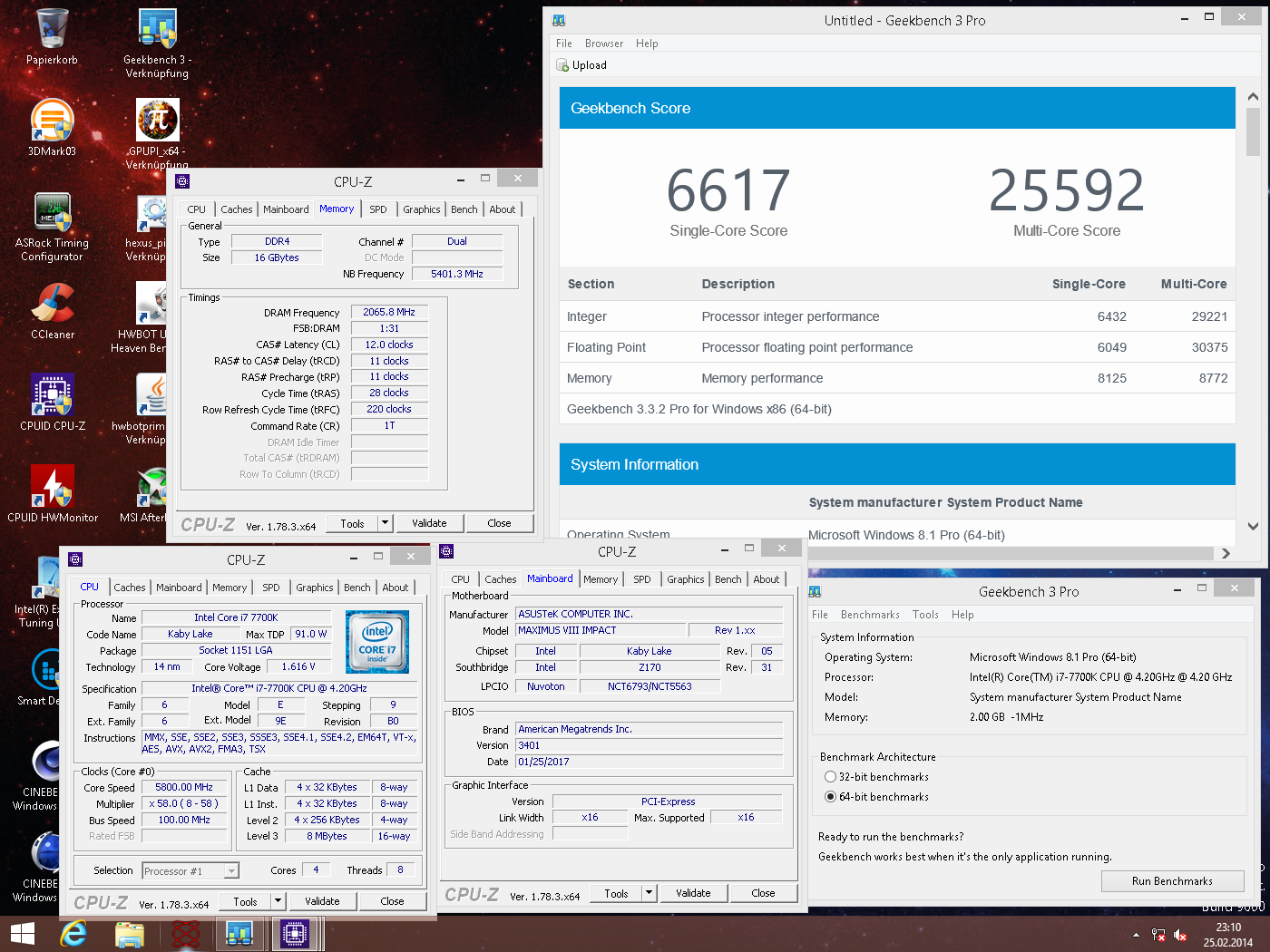Image resolution: width=1270 pixels, height=952 pixels.
Task: Open Internet Explorer from the taskbar
Action: [x=74, y=933]
